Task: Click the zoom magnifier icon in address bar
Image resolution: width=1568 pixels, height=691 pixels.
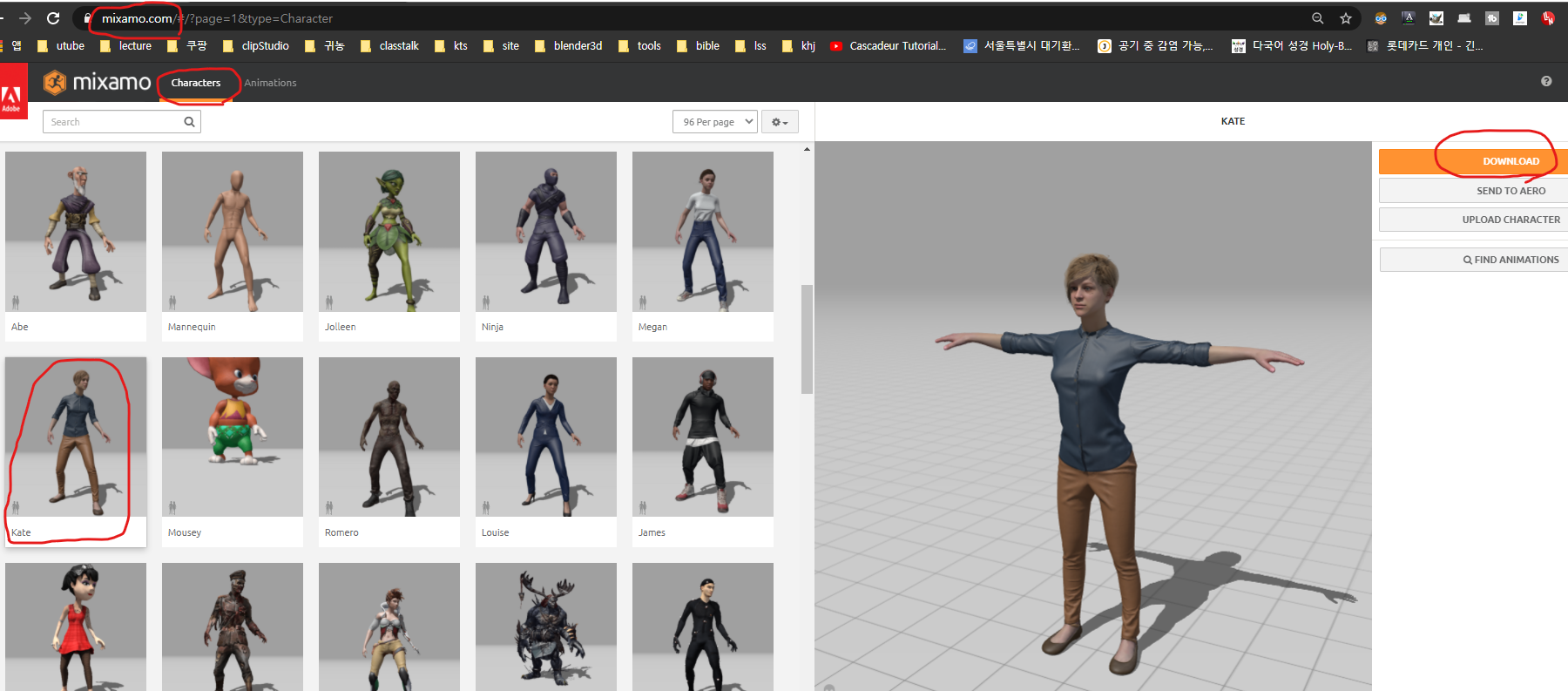Action: (1318, 18)
